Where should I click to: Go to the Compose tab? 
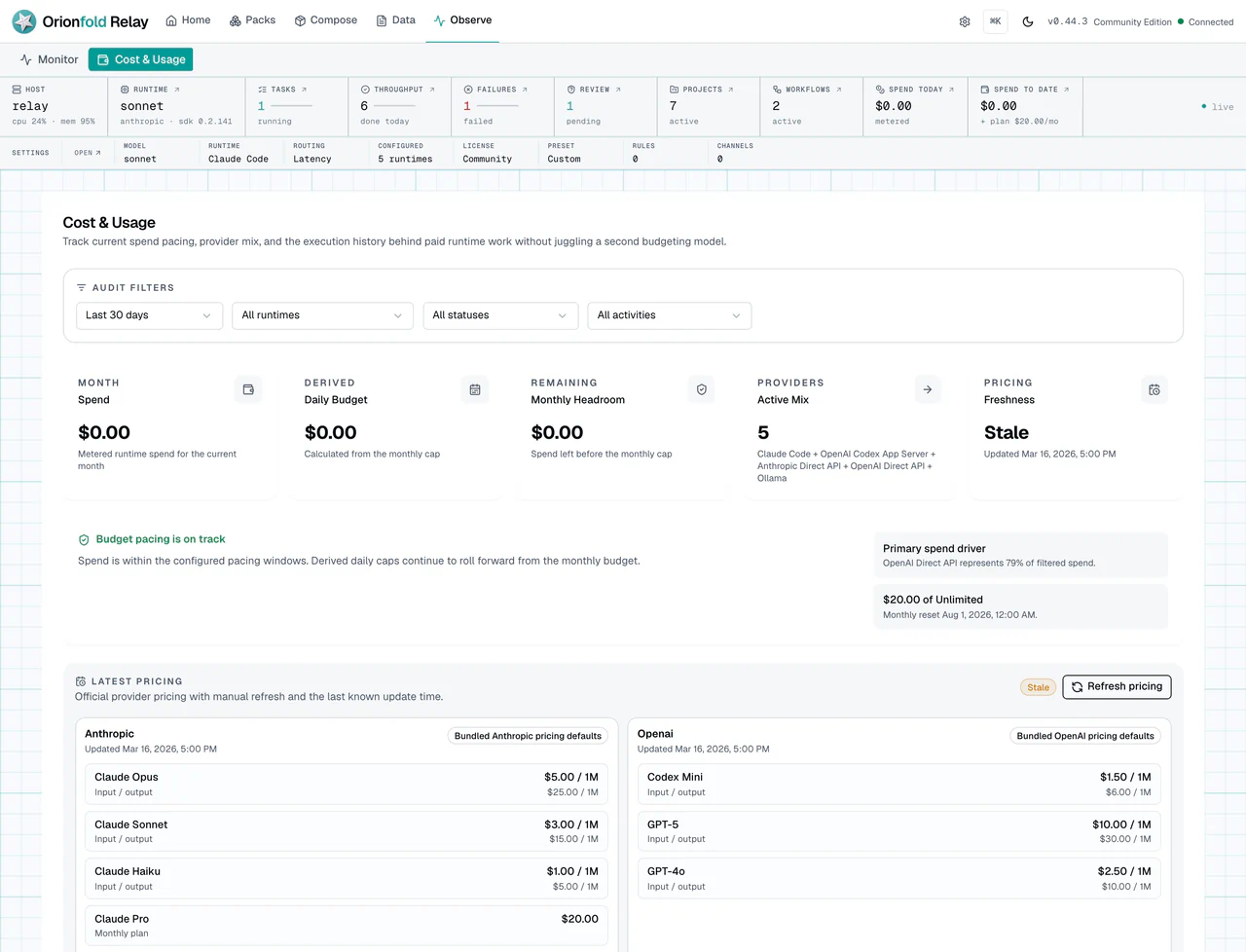click(326, 20)
